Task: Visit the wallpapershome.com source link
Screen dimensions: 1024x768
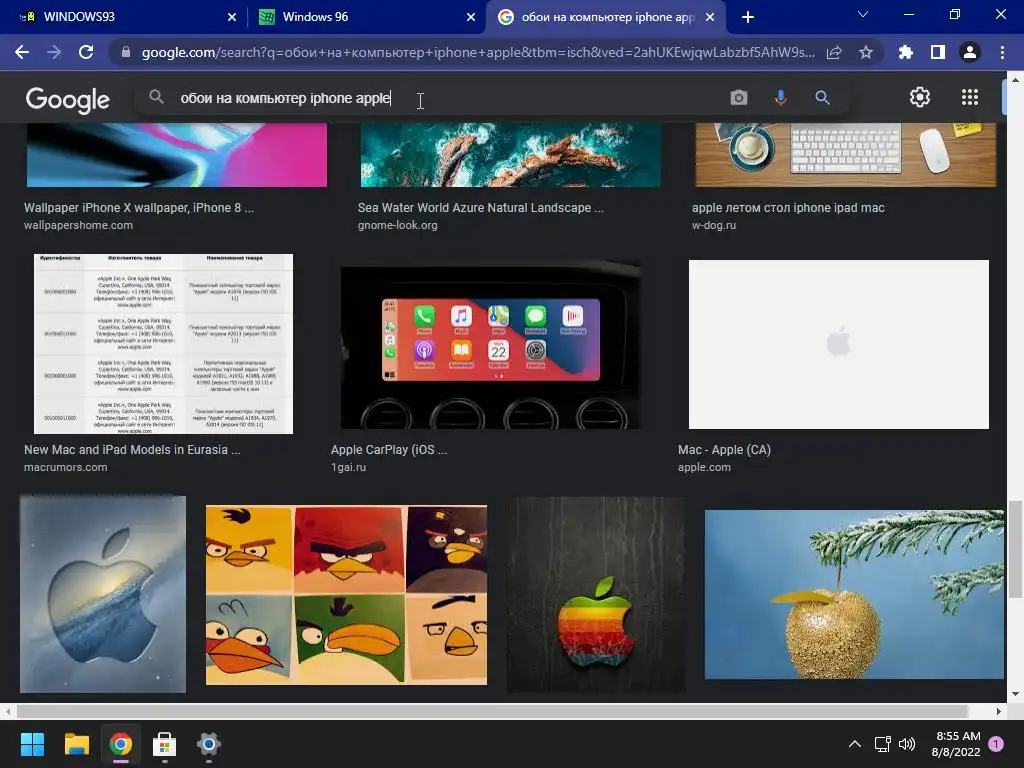Action: click(78, 225)
